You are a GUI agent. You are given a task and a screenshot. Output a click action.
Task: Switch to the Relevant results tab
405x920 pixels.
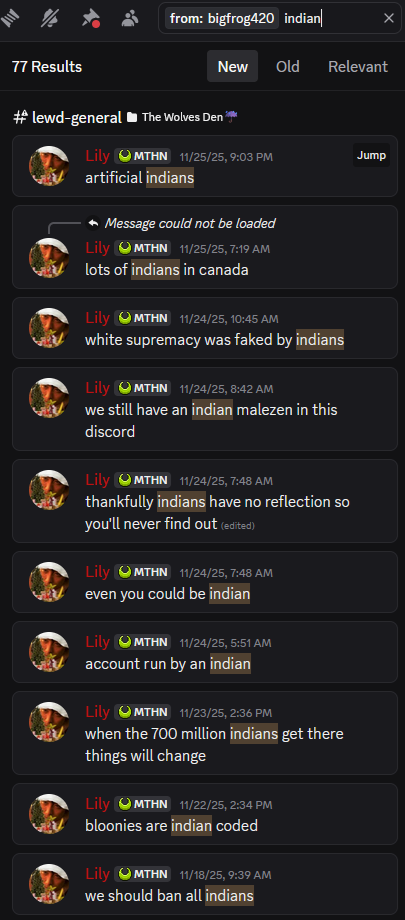[358, 66]
